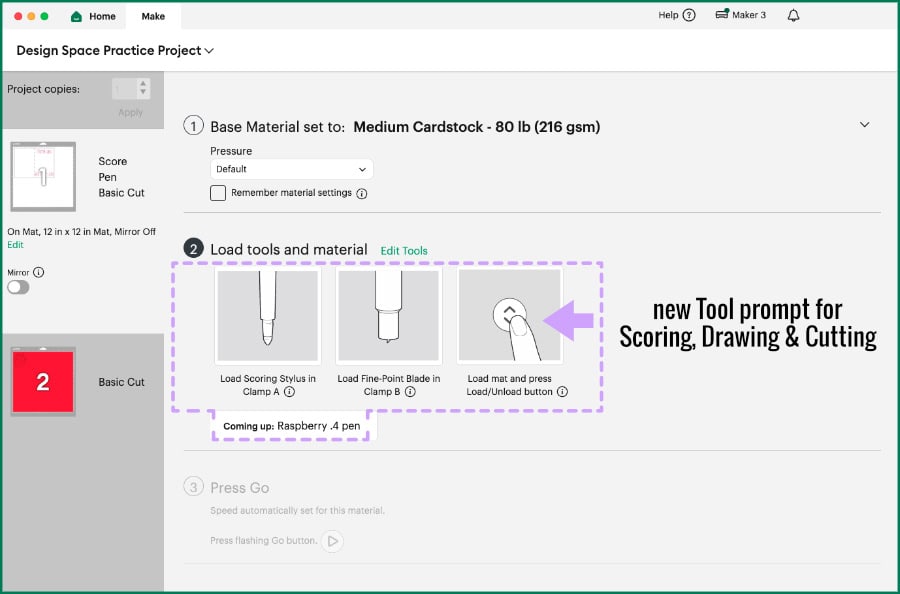
Task: Increase project copies with up arrow
Action: pos(143,84)
